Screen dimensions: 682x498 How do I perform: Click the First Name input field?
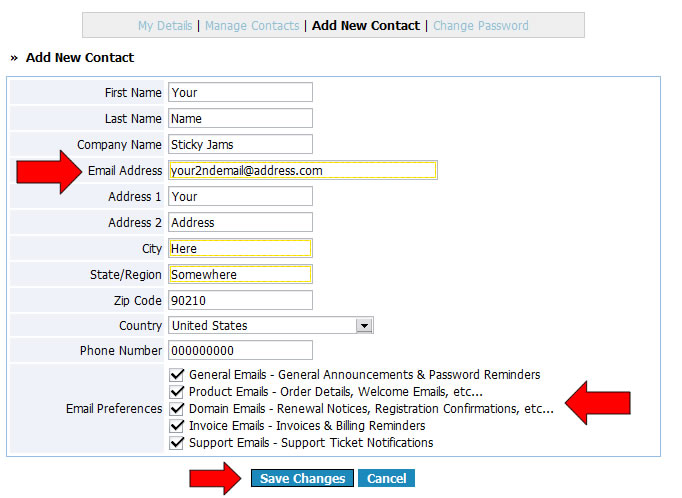point(240,93)
